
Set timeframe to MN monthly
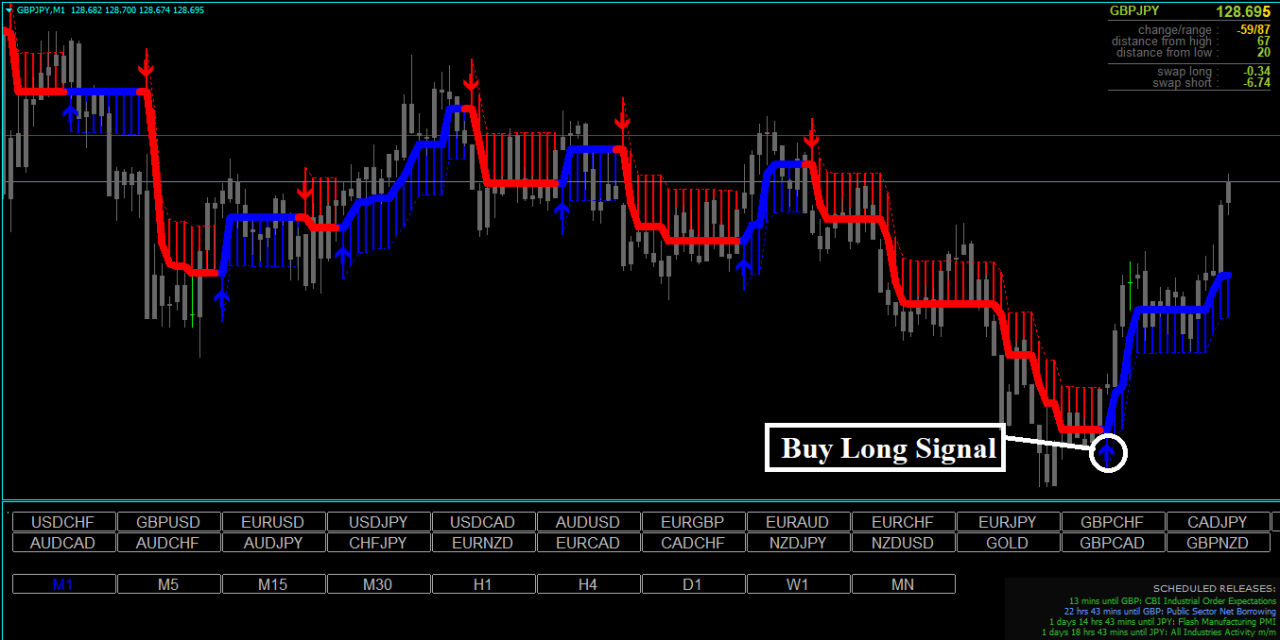coord(903,584)
